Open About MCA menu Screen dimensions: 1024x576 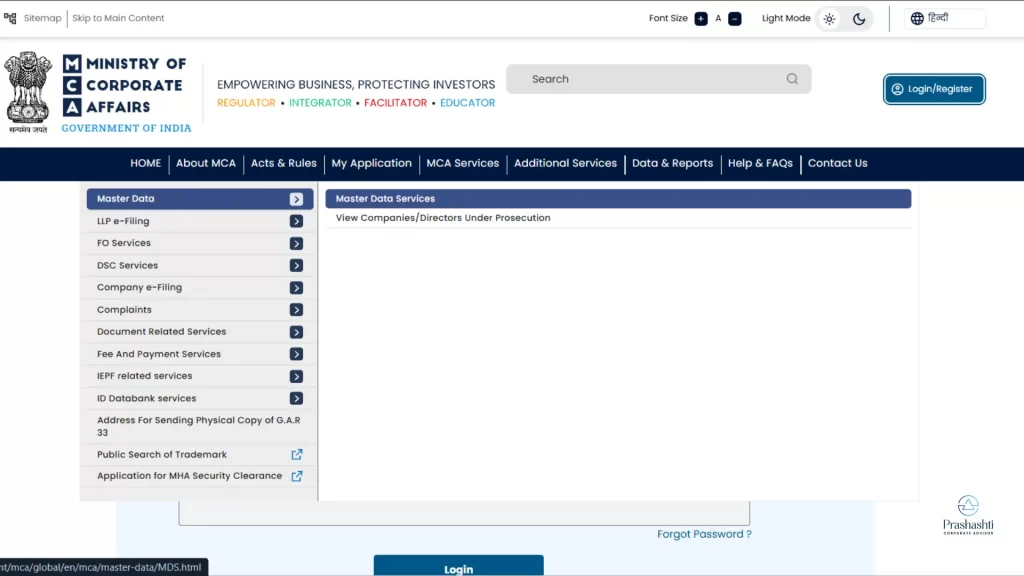(206, 163)
